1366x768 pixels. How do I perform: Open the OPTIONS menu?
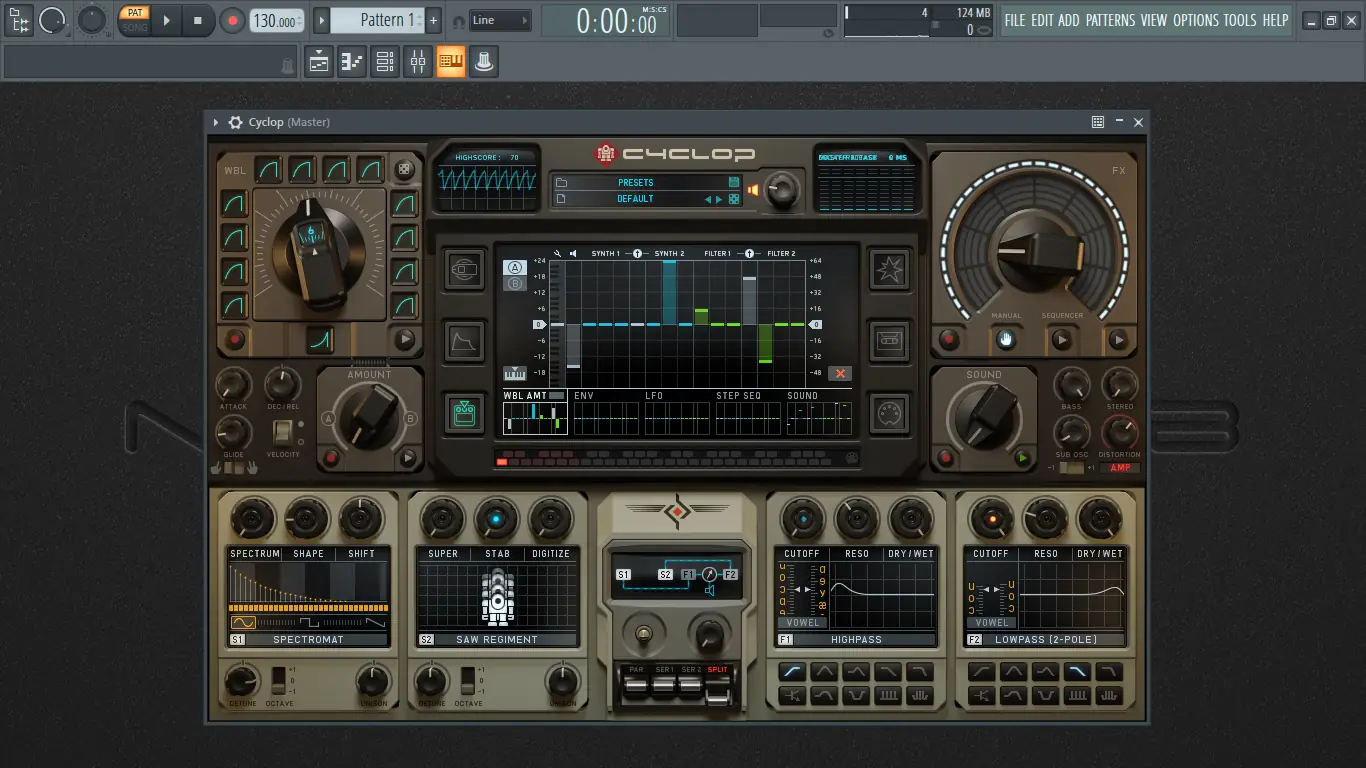pyautogui.click(x=1196, y=20)
